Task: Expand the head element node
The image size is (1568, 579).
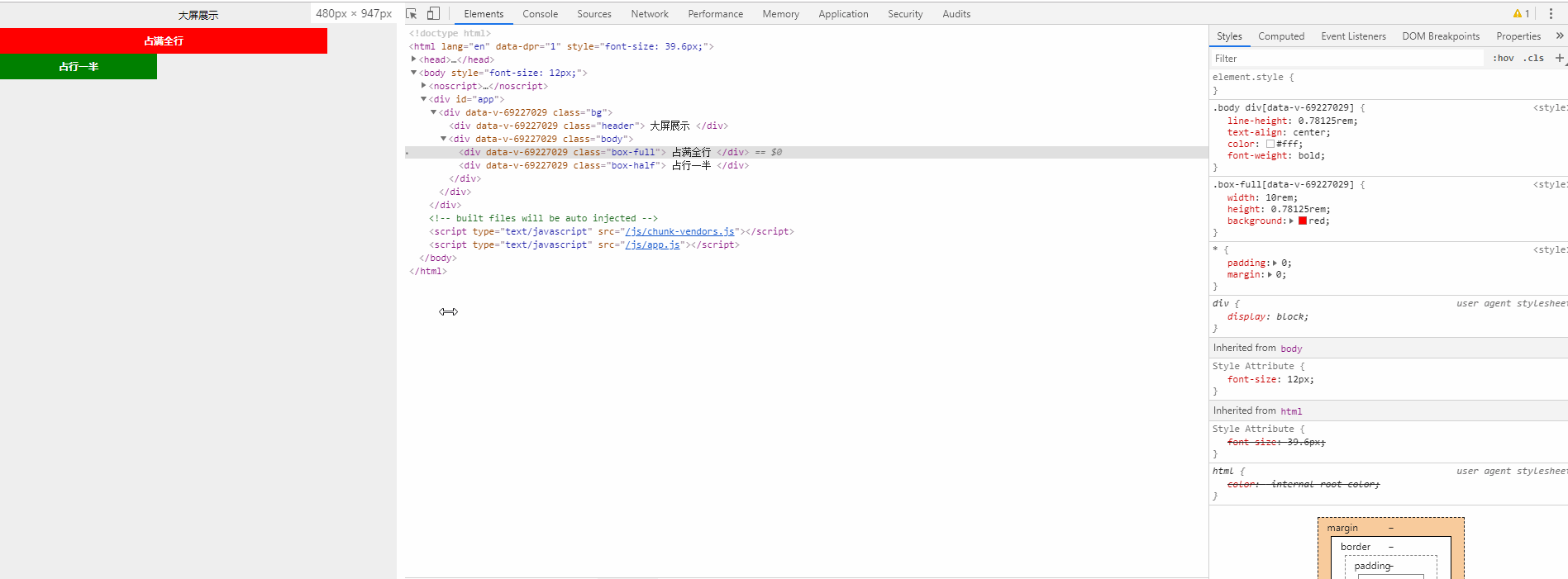Action: coord(413,59)
